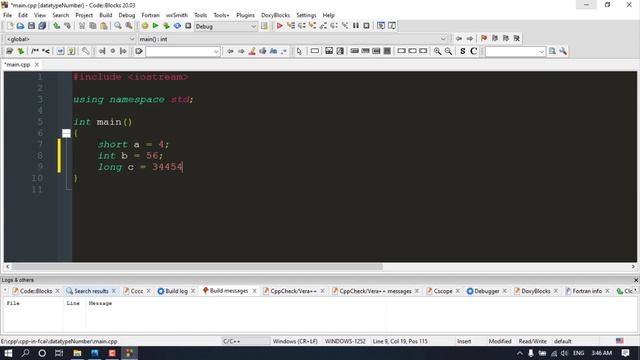Click the Toggle bookmark flag icon
This screenshot has width=640, height=360.
pos(484,38)
